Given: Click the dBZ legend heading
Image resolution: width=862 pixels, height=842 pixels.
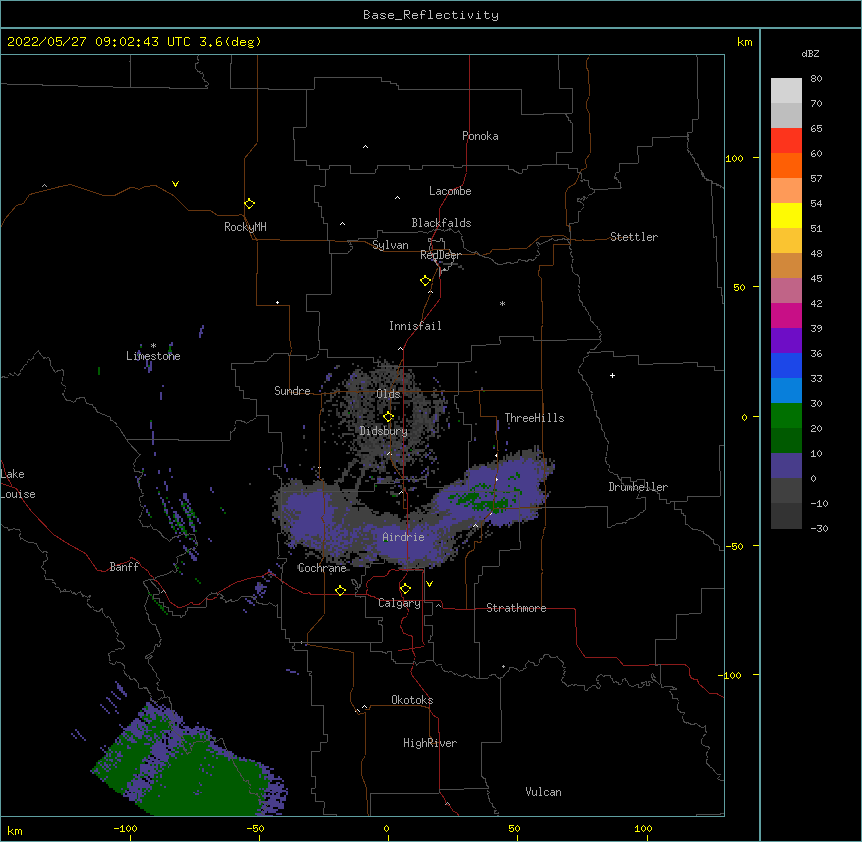Looking at the screenshot, I should tap(810, 53).
